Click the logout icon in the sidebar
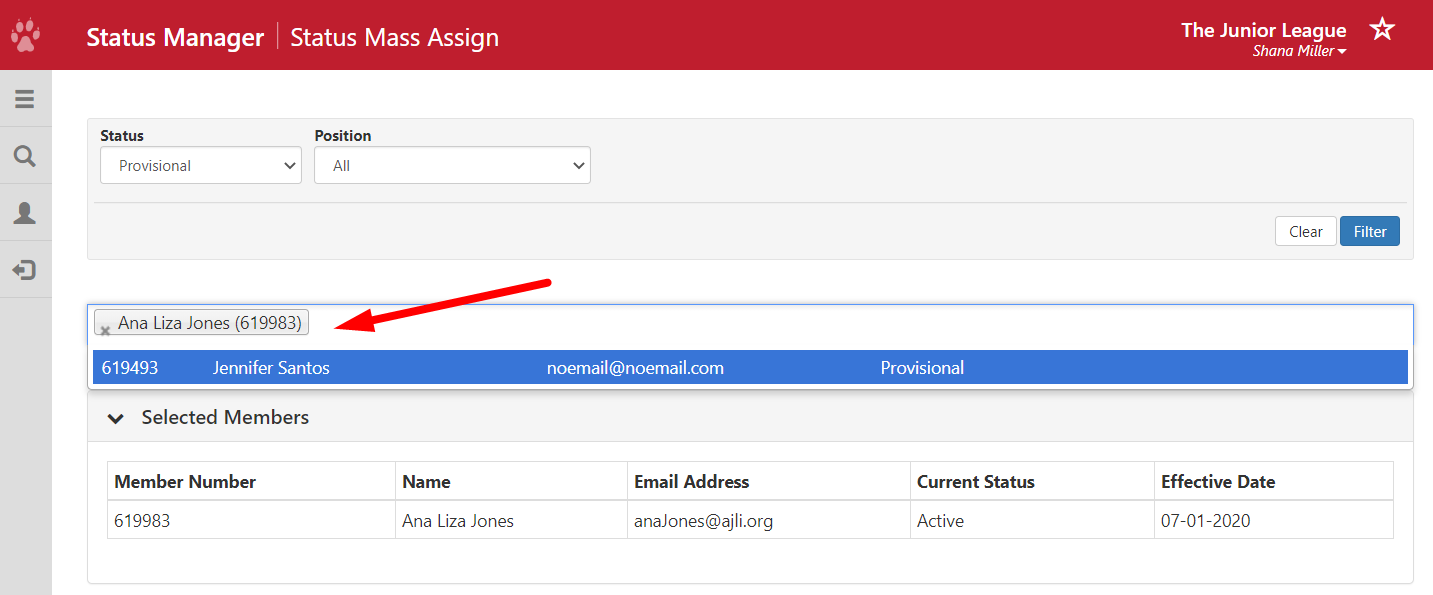The height and width of the screenshot is (595, 1433). 25,270
